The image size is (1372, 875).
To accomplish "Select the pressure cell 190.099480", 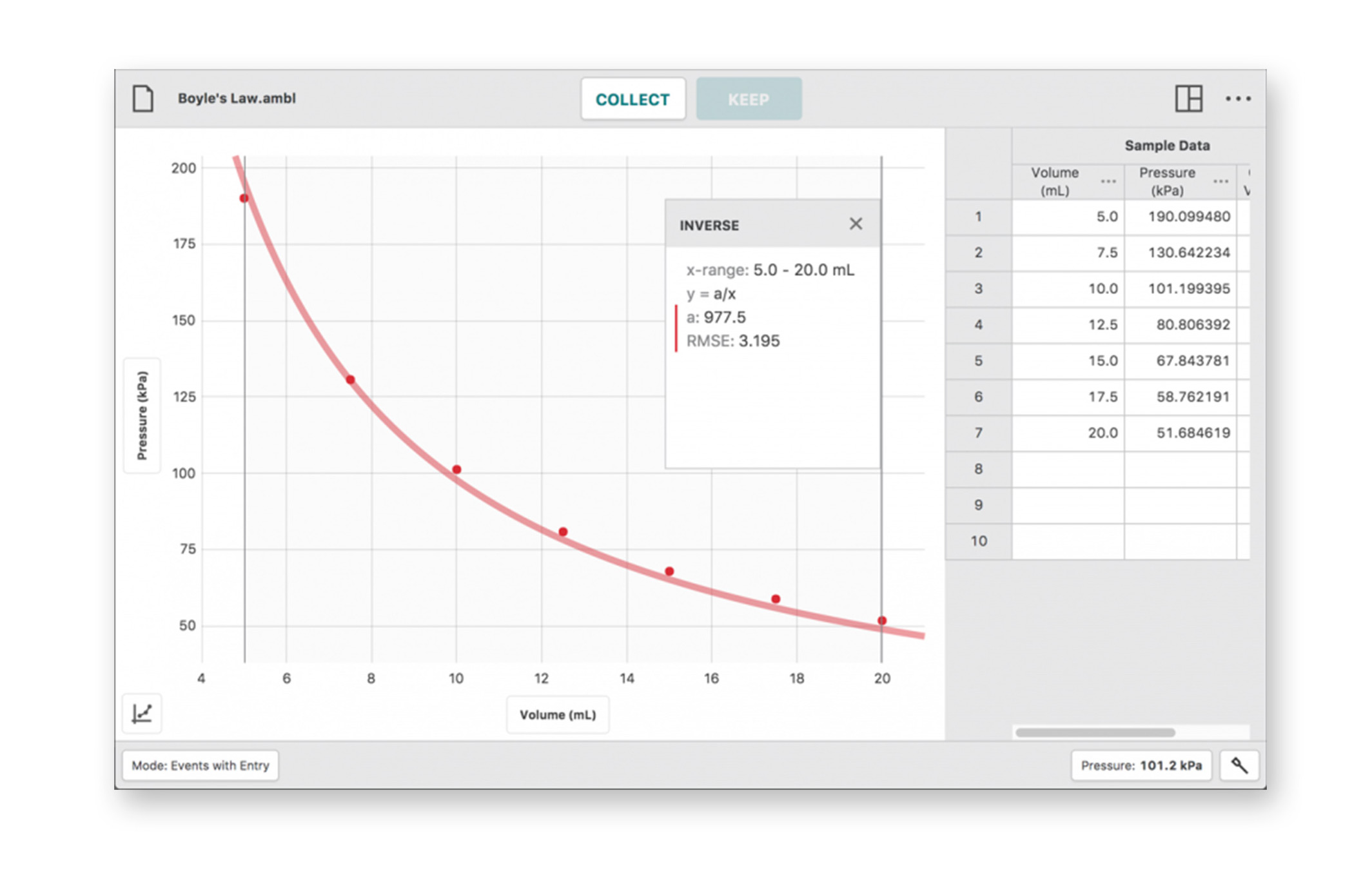I will tap(1181, 217).
